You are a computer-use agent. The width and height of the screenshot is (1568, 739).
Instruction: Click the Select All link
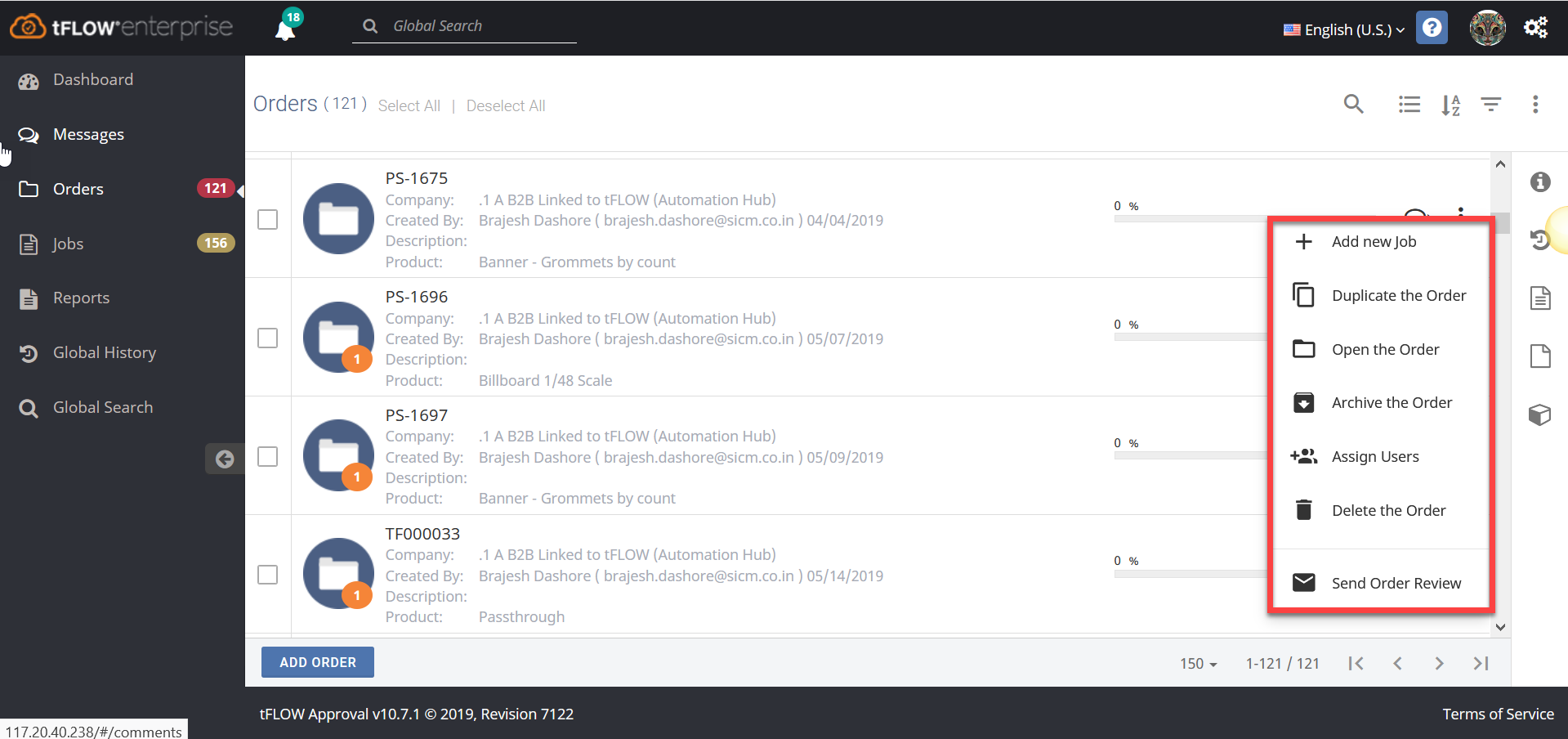point(409,105)
